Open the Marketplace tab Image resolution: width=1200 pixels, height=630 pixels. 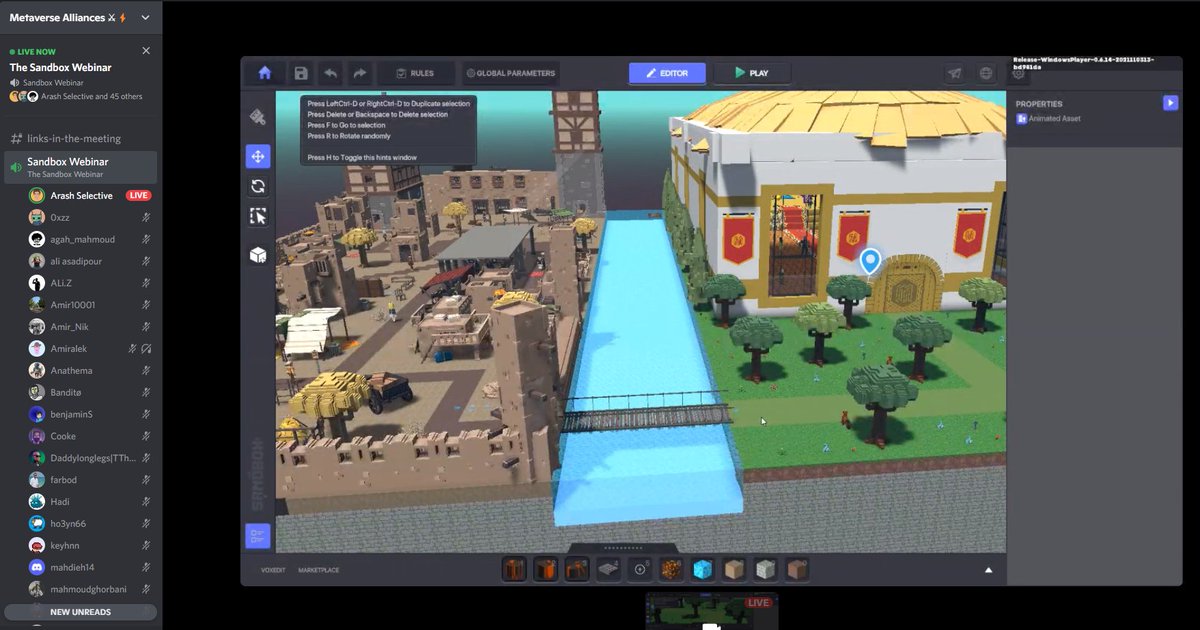[318, 570]
